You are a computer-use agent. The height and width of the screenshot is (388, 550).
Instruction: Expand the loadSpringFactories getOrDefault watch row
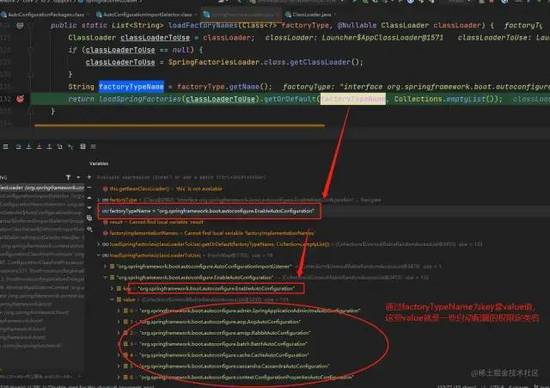[x=99, y=244]
